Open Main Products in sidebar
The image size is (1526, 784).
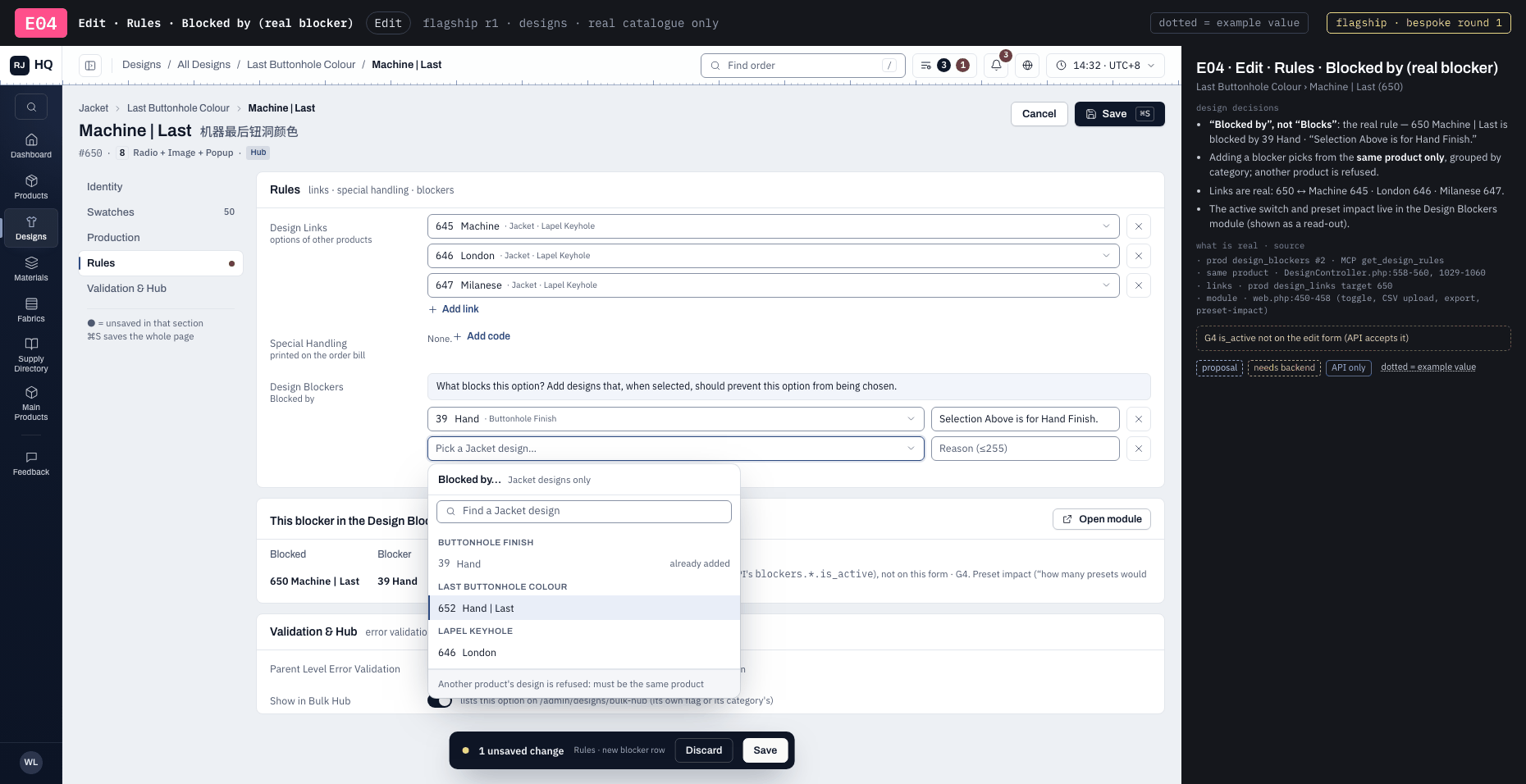pos(31,403)
